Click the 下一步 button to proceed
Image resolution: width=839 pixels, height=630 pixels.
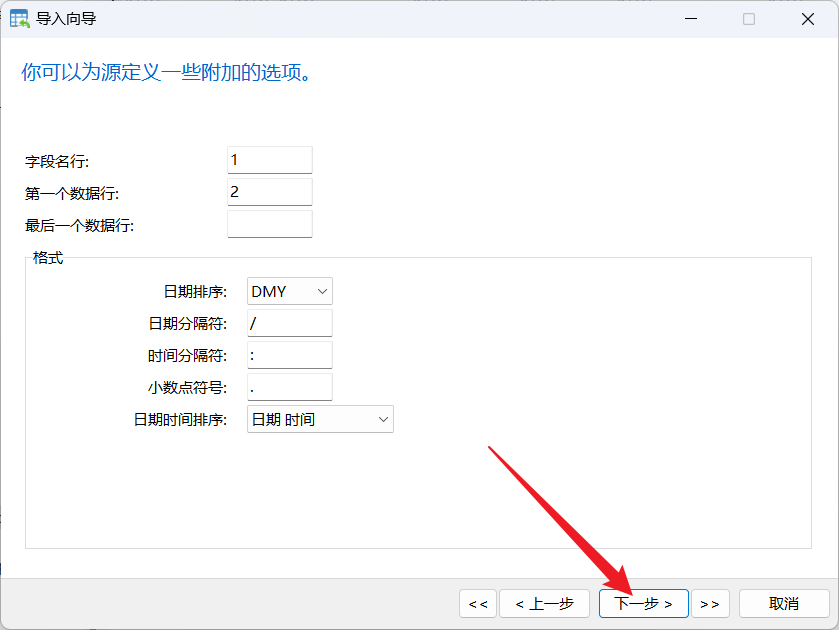[x=643, y=603]
